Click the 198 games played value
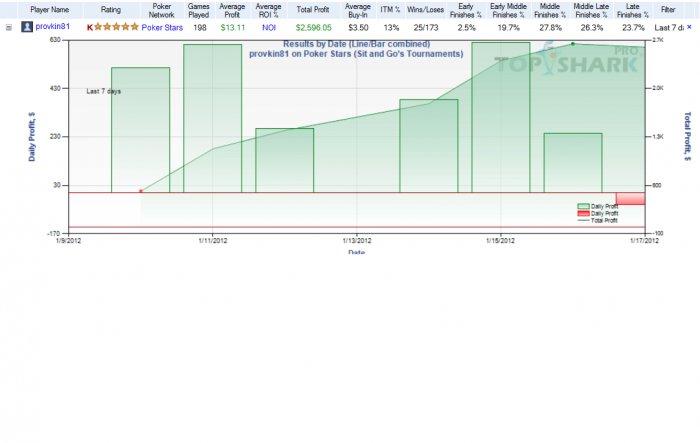The image size is (700, 443). (x=200, y=28)
